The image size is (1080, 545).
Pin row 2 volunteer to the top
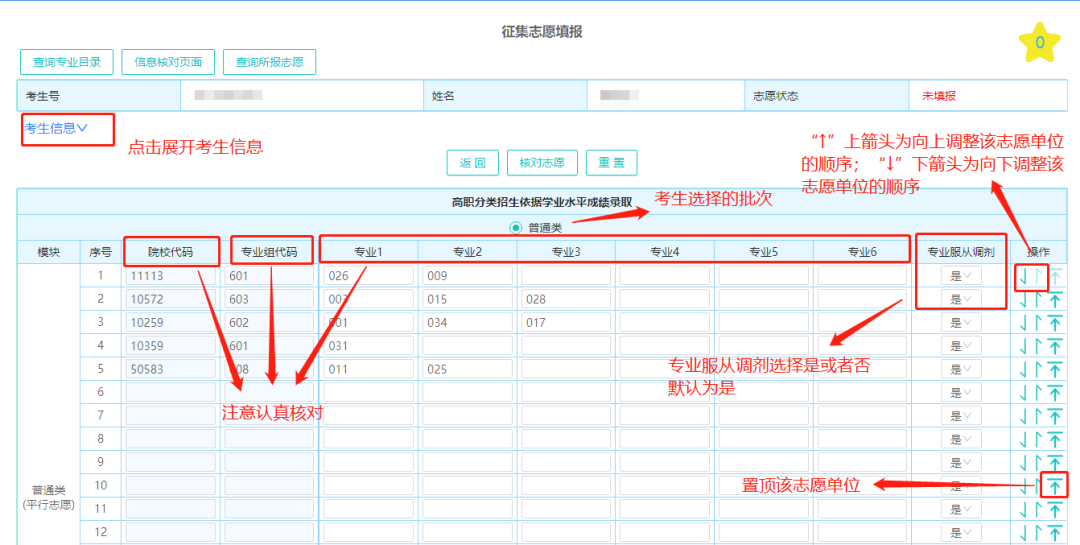click(x=1055, y=300)
